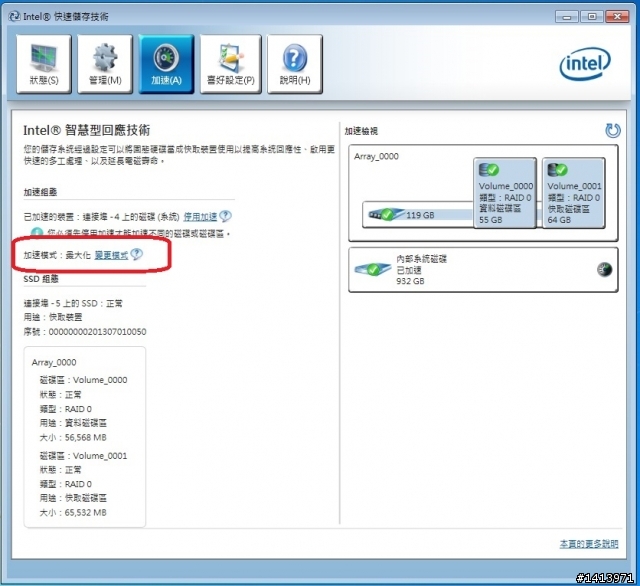Maximize the Intel window

coord(592,17)
